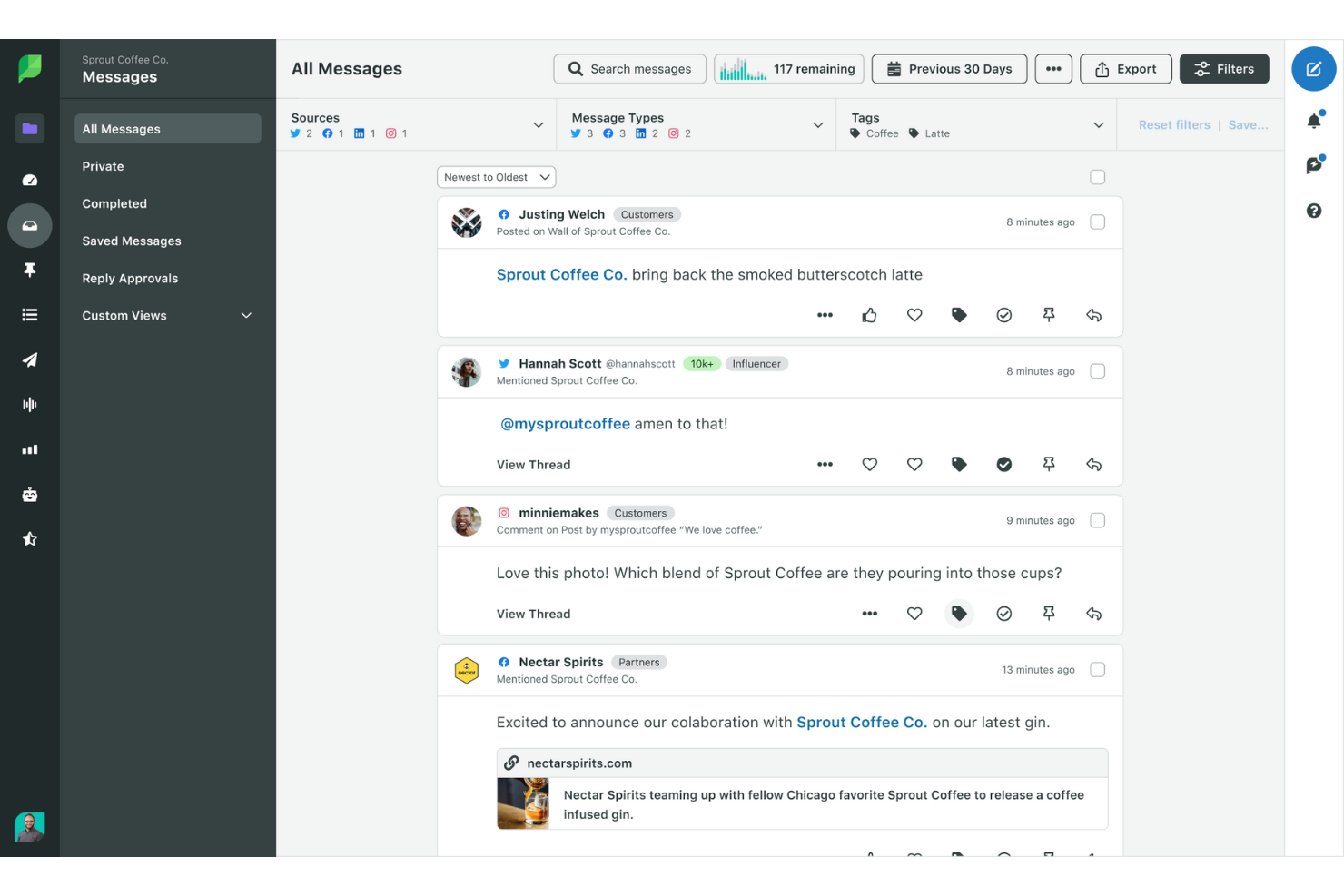View Thread on Hannah Scott message
1344x896 pixels.
click(533, 465)
